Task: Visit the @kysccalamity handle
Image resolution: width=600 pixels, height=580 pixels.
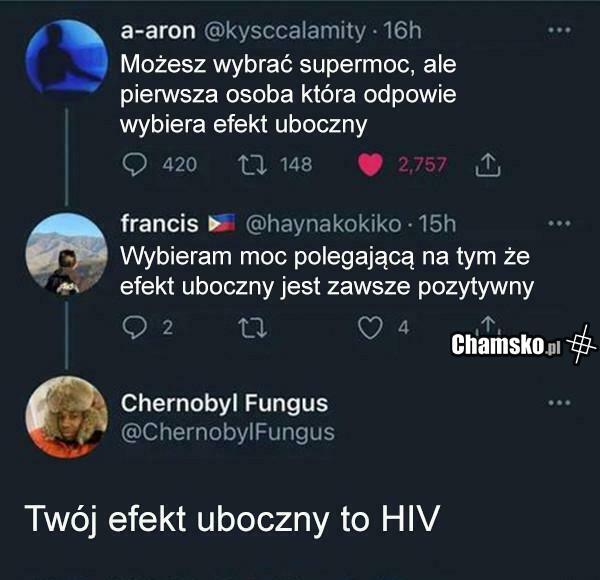Action: (x=284, y=31)
